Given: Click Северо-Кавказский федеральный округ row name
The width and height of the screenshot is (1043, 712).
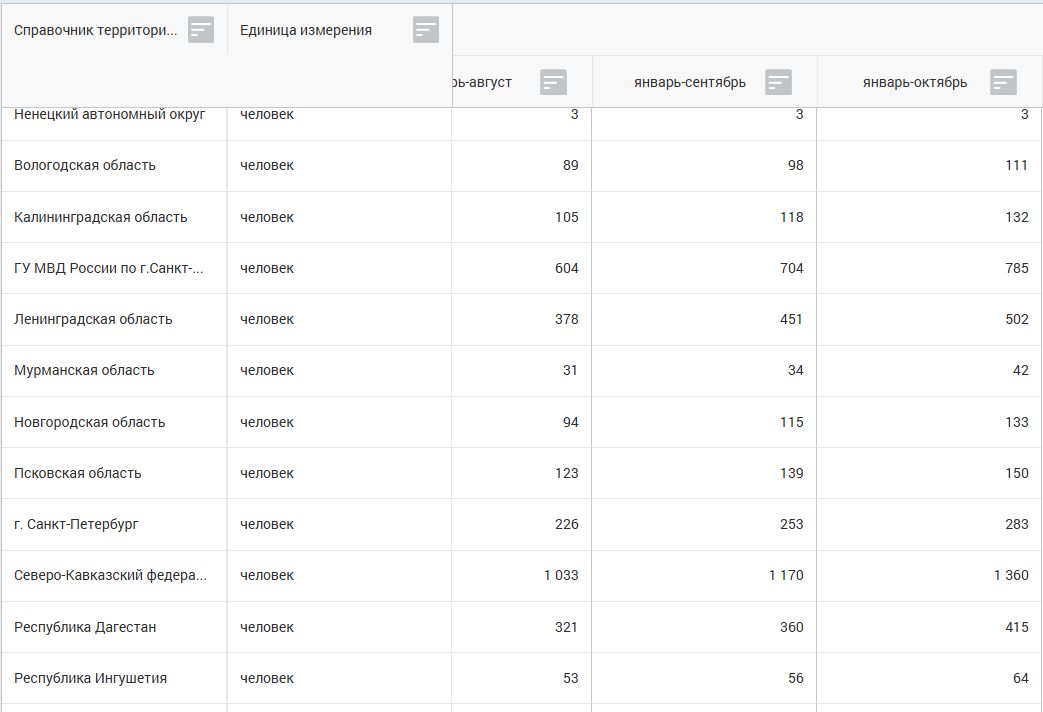Looking at the screenshot, I should tap(110, 575).
